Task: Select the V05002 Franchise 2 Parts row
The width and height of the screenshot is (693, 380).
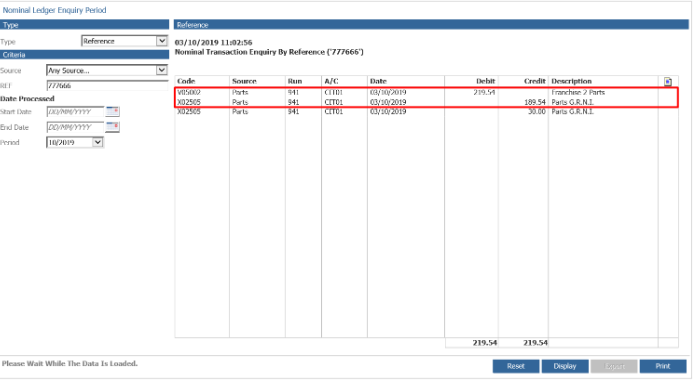Action: coord(426,92)
